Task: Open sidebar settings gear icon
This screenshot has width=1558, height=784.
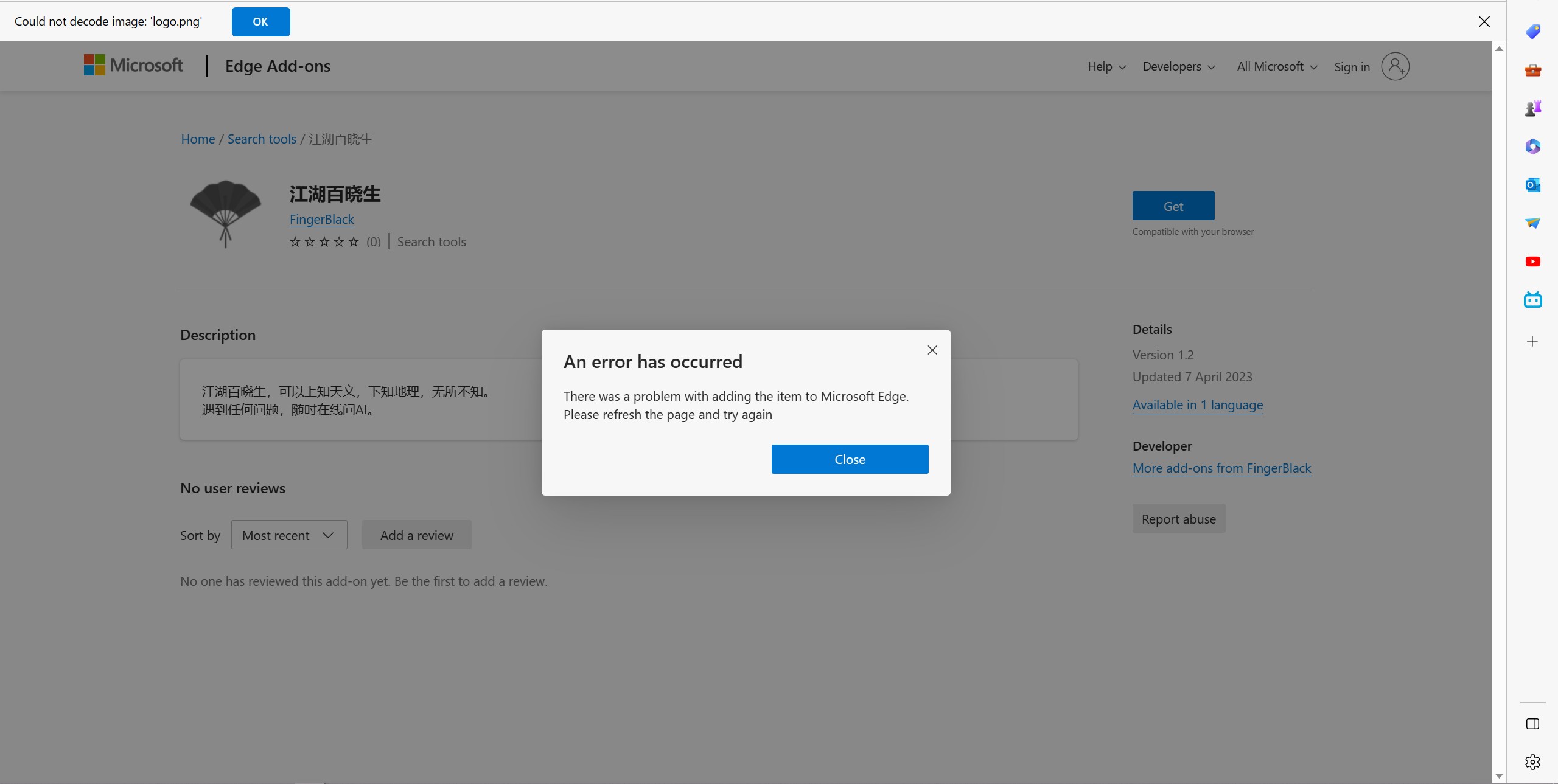Action: point(1532,762)
